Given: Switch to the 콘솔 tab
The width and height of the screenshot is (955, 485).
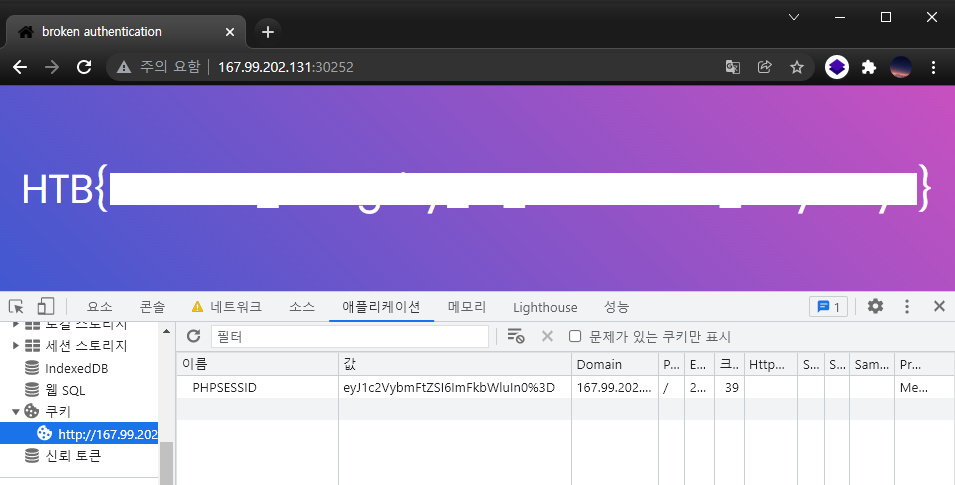Looking at the screenshot, I should tap(152, 307).
